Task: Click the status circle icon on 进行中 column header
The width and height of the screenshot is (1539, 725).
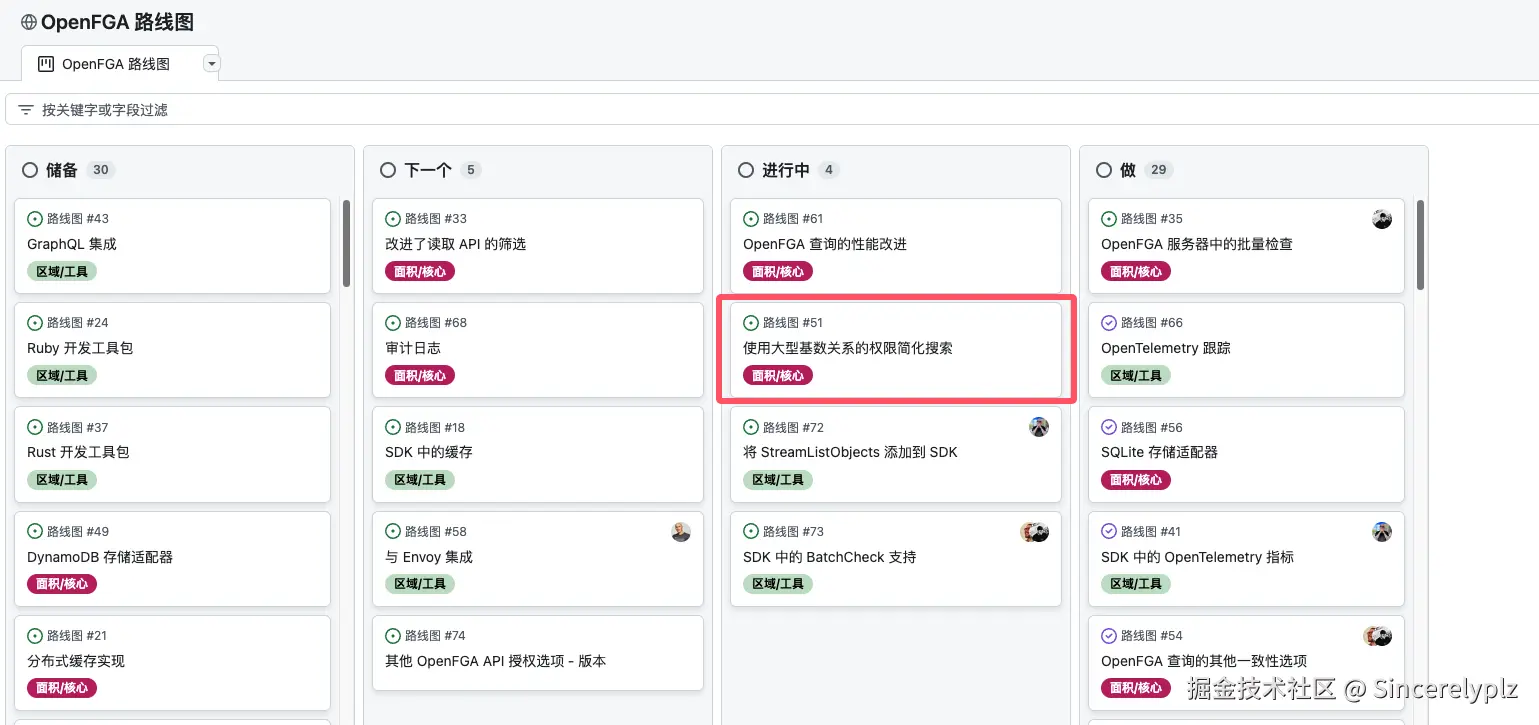Action: [x=745, y=169]
